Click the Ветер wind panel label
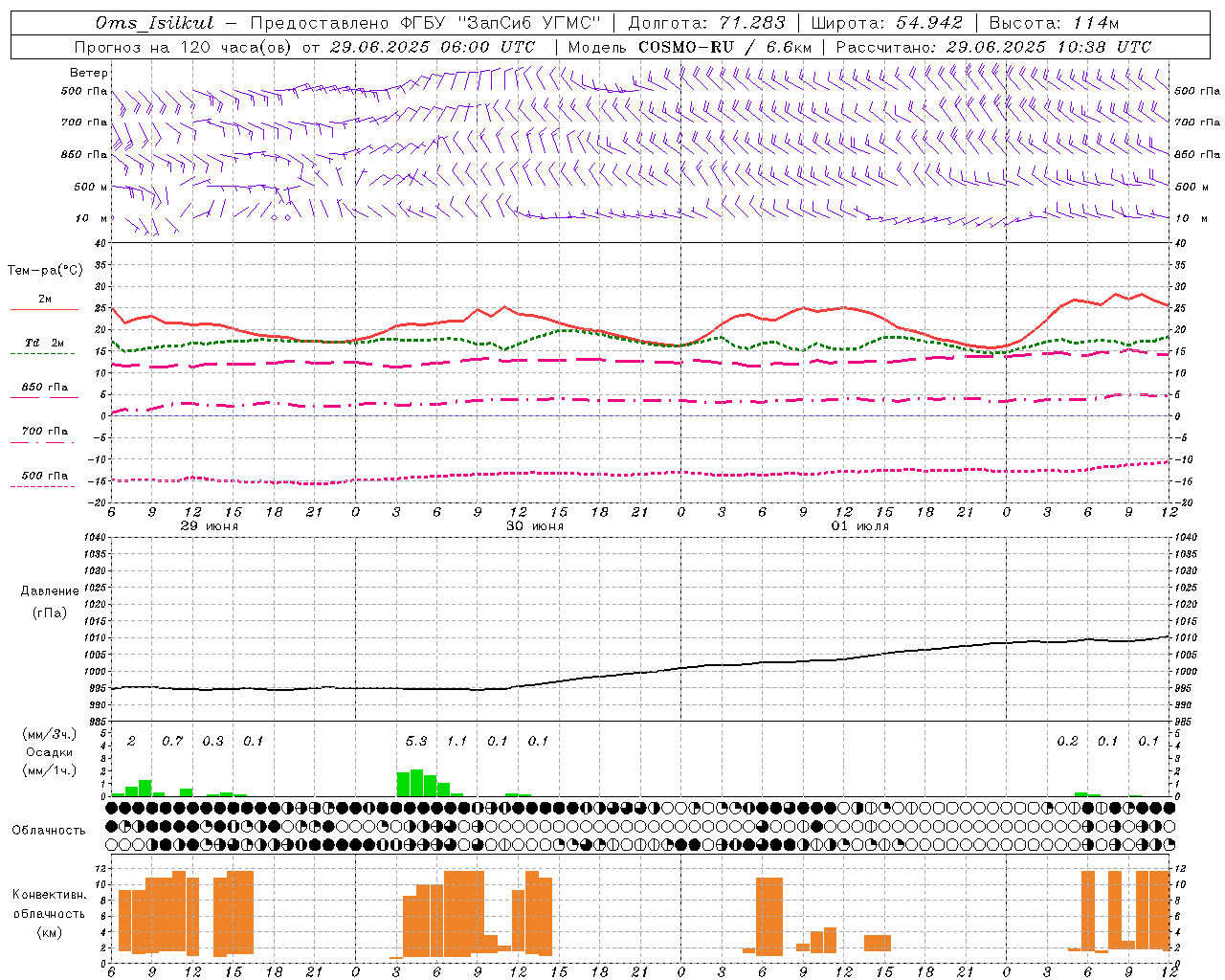This screenshot has width=1225, height=980. pyautogui.click(x=89, y=73)
